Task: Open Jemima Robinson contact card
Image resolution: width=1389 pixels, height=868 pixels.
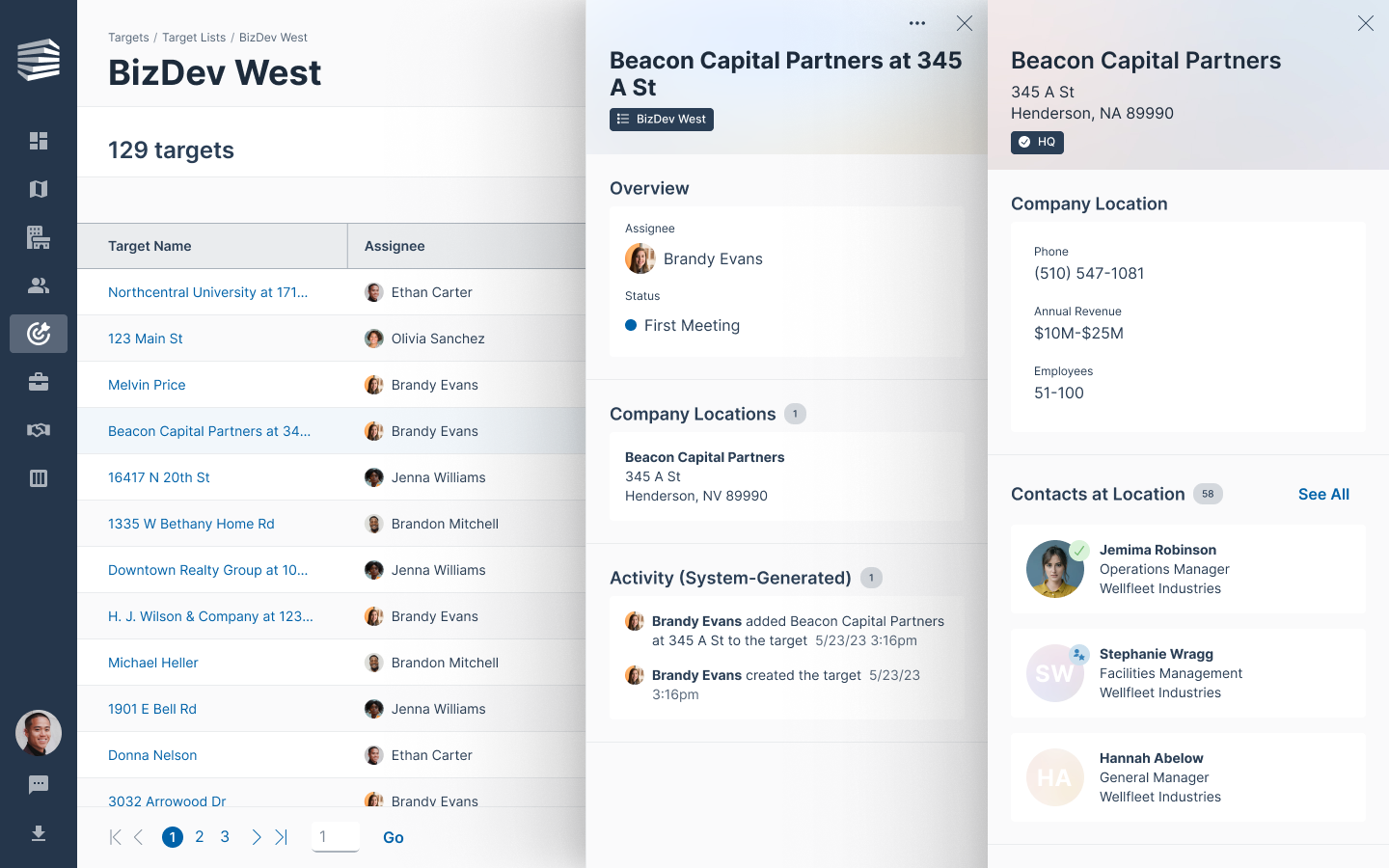Action: (x=1188, y=569)
